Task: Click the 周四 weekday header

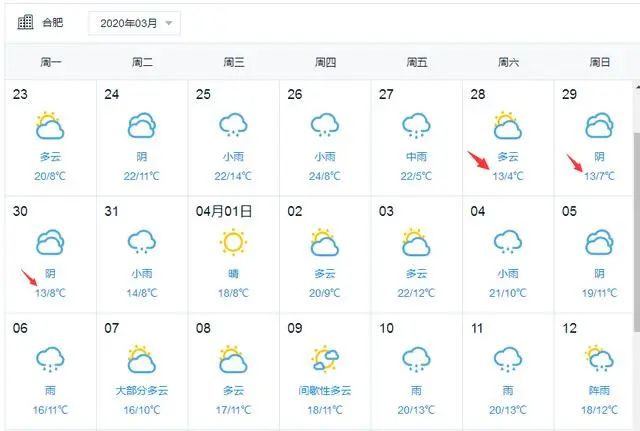Action: (x=325, y=62)
